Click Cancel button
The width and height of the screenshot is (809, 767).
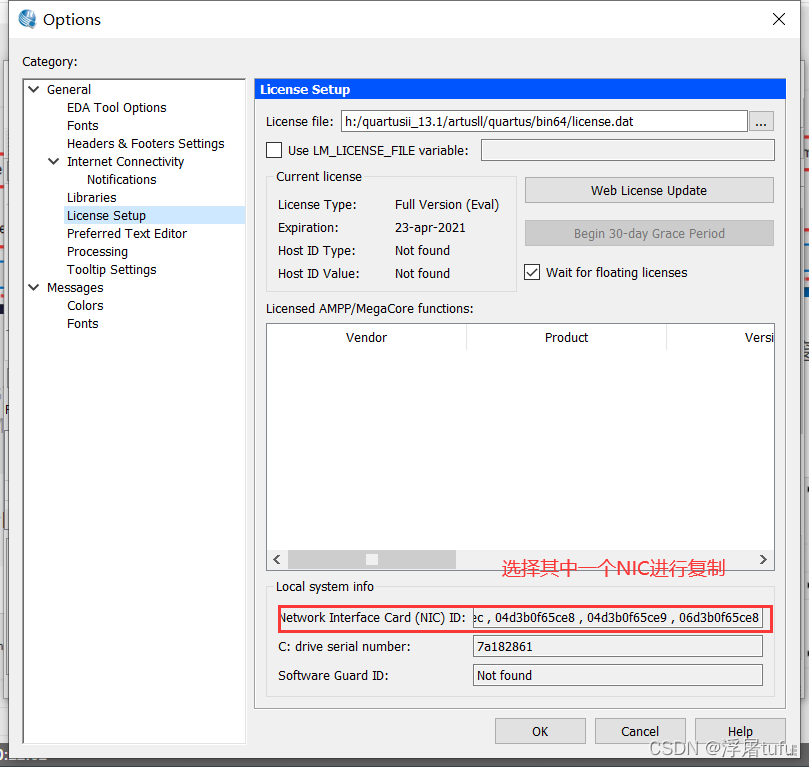pos(640,731)
